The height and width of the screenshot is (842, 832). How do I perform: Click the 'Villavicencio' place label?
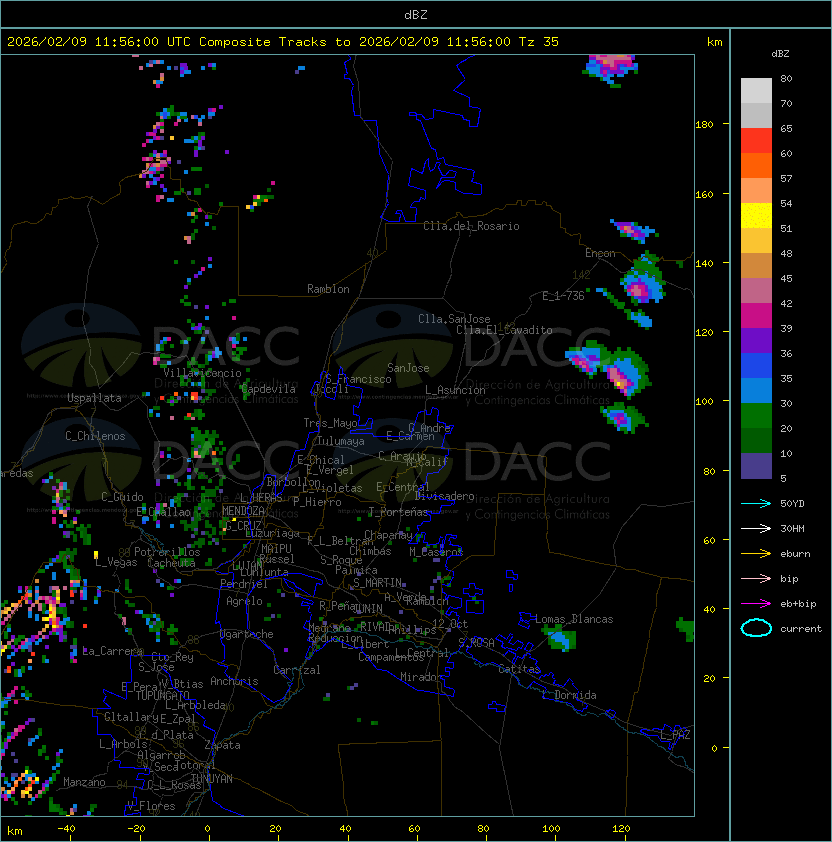(202, 373)
